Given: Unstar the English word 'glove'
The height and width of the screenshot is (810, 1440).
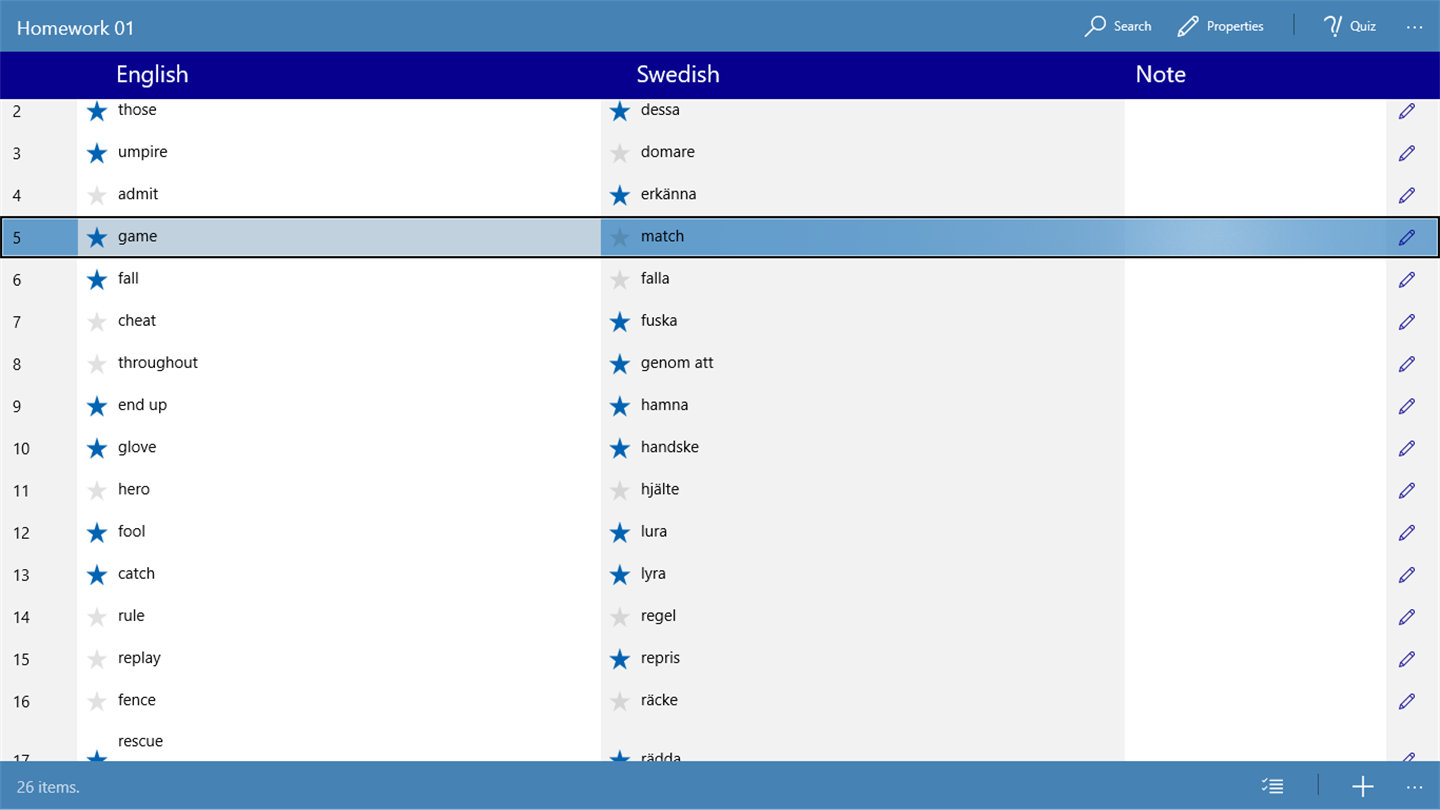Looking at the screenshot, I should [97, 448].
